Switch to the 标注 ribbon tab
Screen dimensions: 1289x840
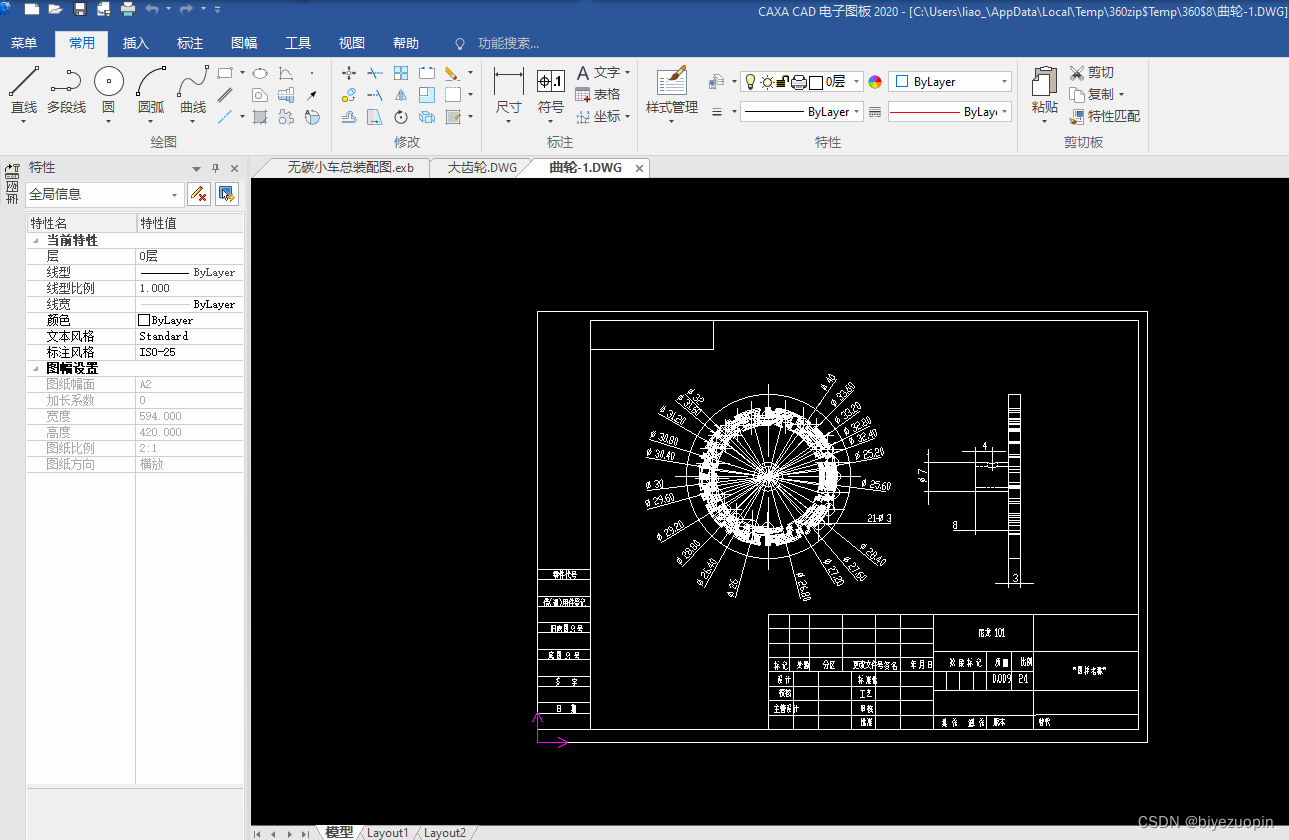pos(190,43)
